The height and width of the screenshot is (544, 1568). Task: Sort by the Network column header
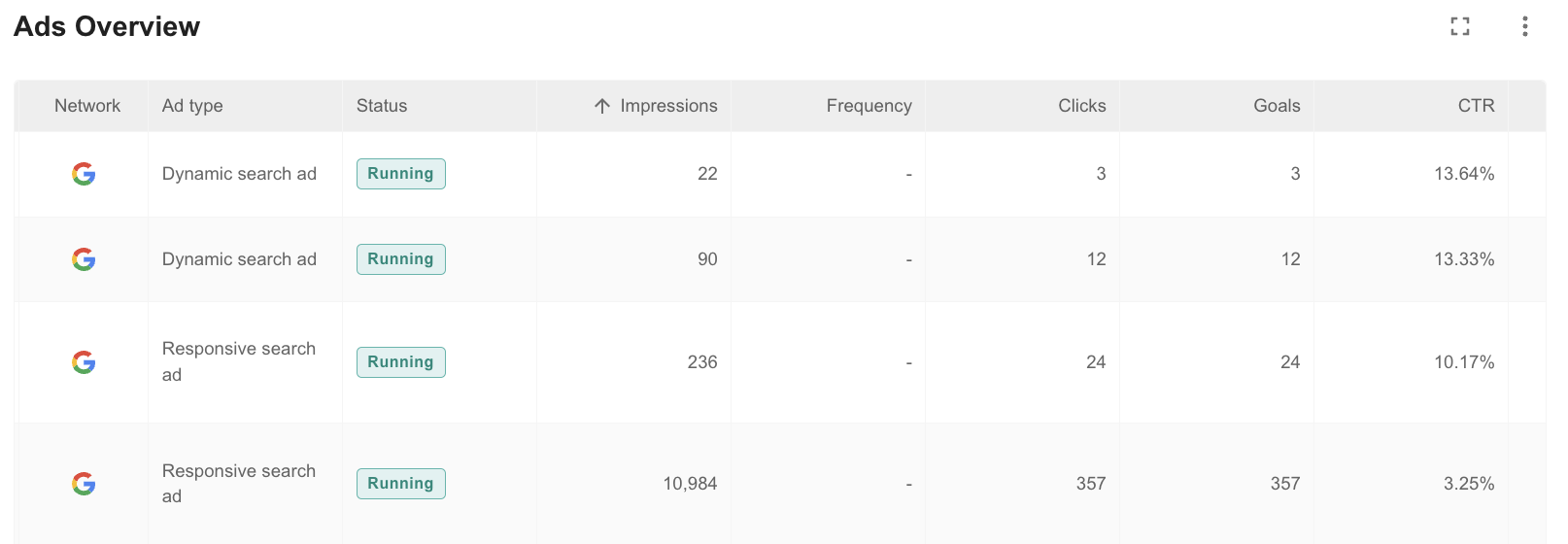tap(87, 106)
